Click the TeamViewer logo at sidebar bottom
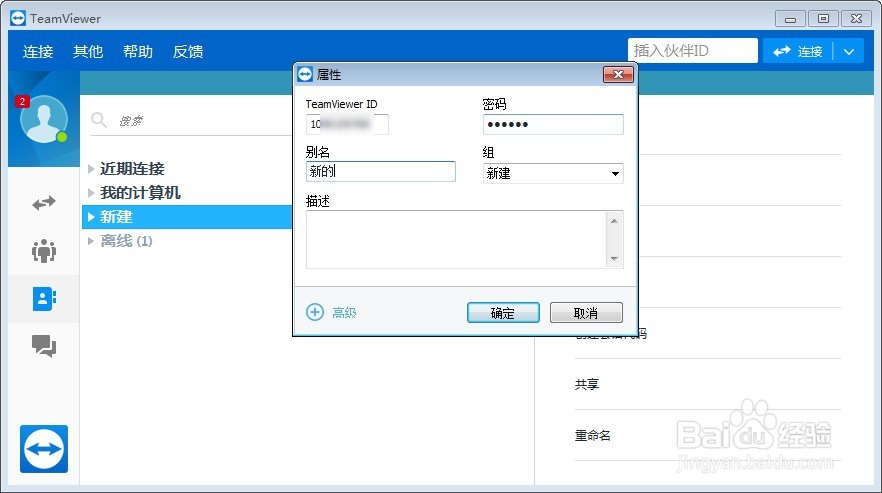The height and width of the screenshot is (493, 882). 44,449
